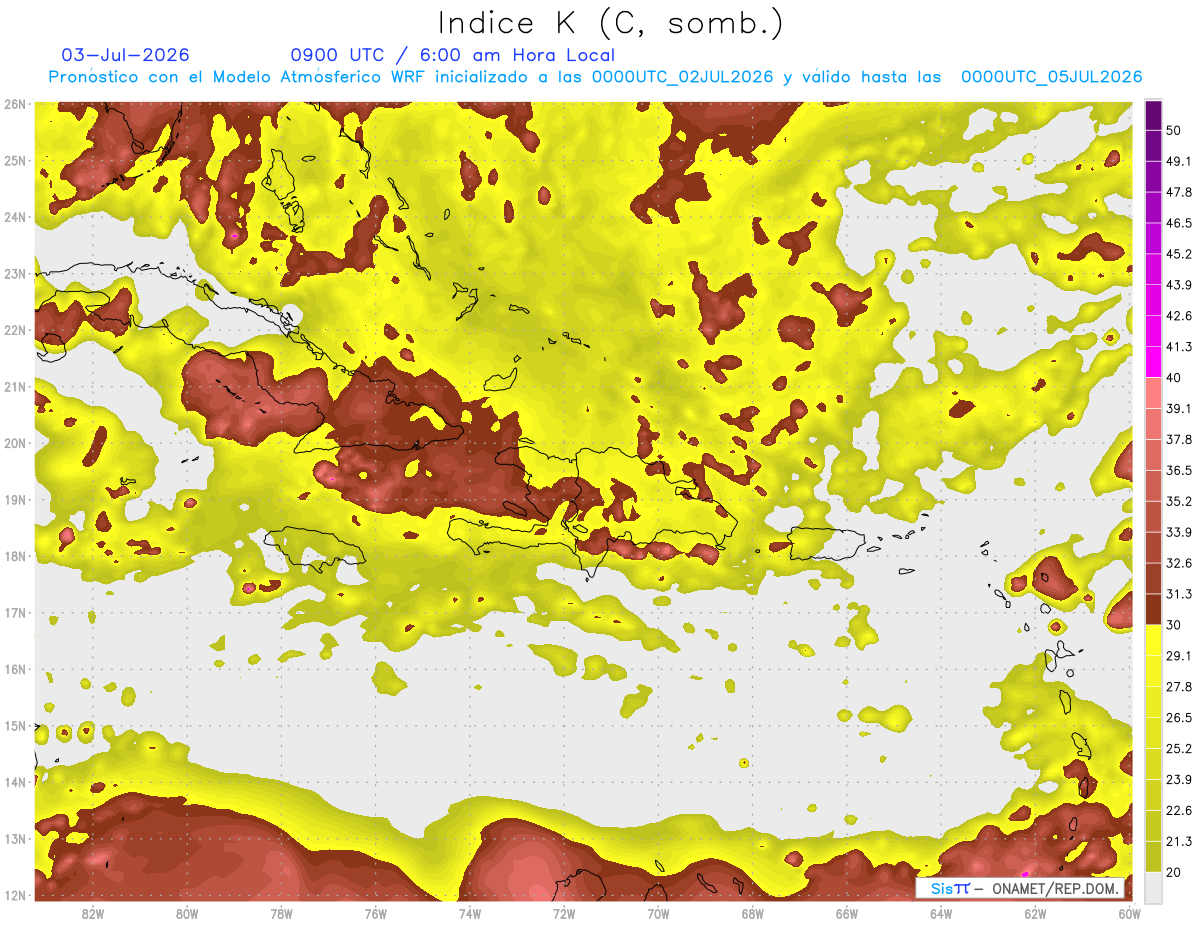Select the magenta swatch between 40 and 41.3
1200x927 pixels.
[x=1153, y=362]
